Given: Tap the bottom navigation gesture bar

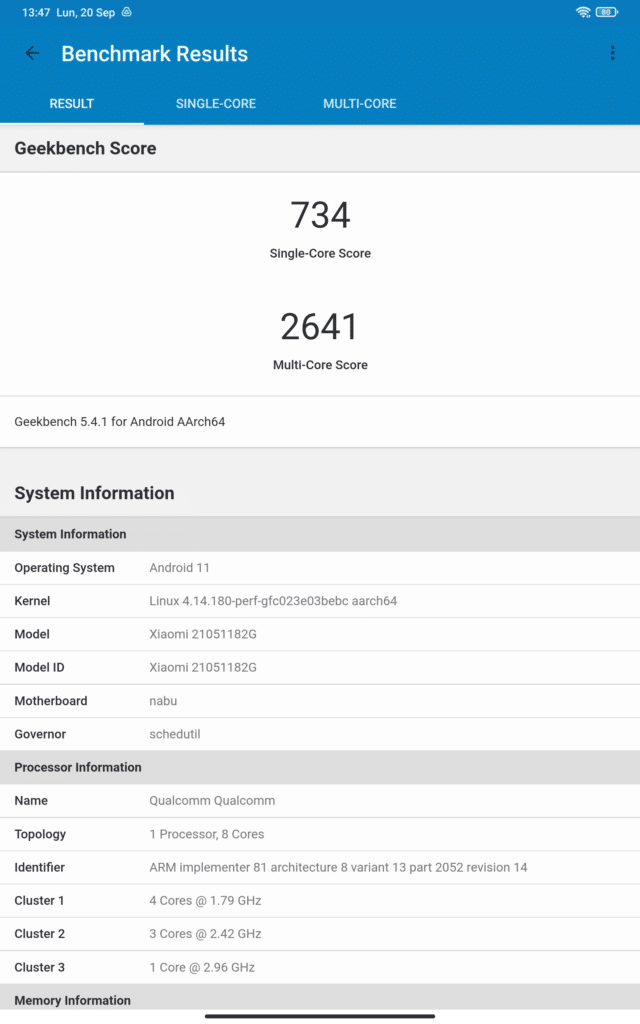Looking at the screenshot, I should (320, 1016).
